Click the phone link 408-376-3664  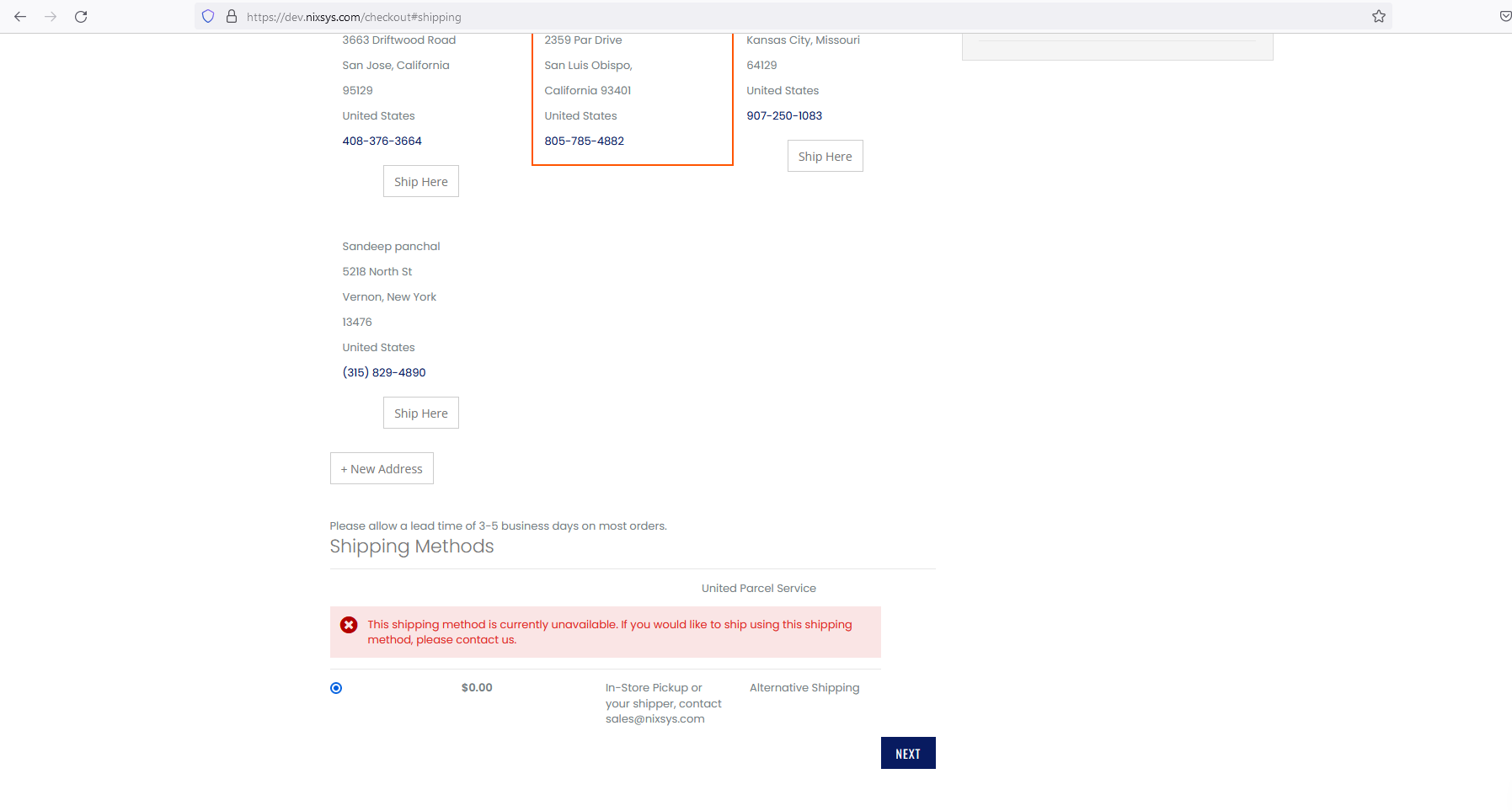tap(382, 141)
